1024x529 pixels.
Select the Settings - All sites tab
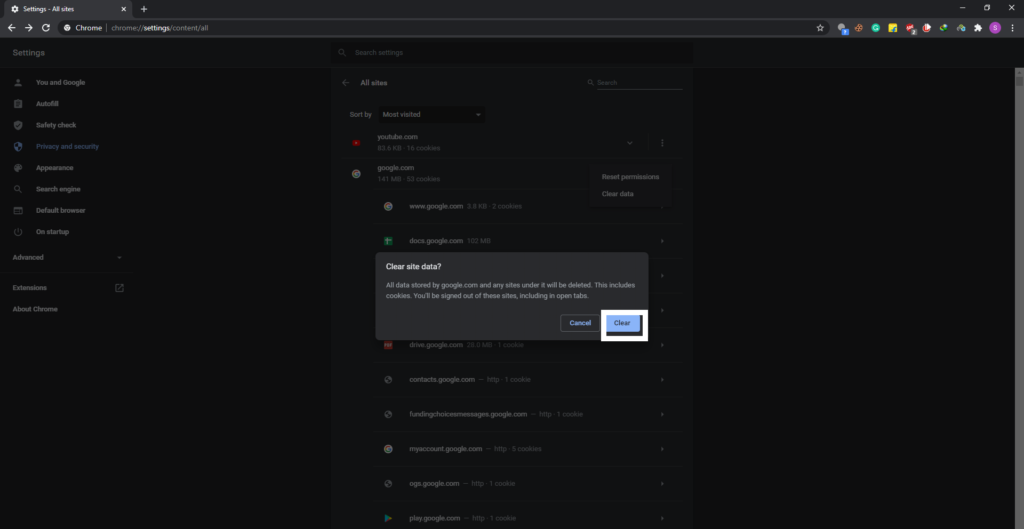coord(68,9)
